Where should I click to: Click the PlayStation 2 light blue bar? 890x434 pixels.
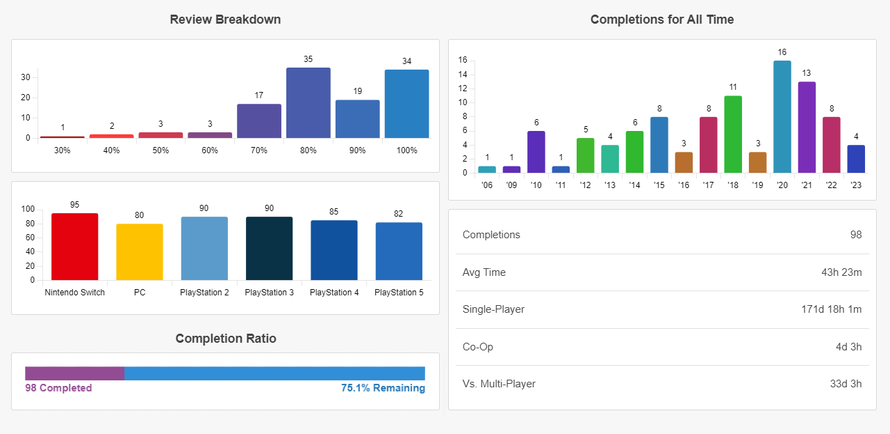point(205,249)
